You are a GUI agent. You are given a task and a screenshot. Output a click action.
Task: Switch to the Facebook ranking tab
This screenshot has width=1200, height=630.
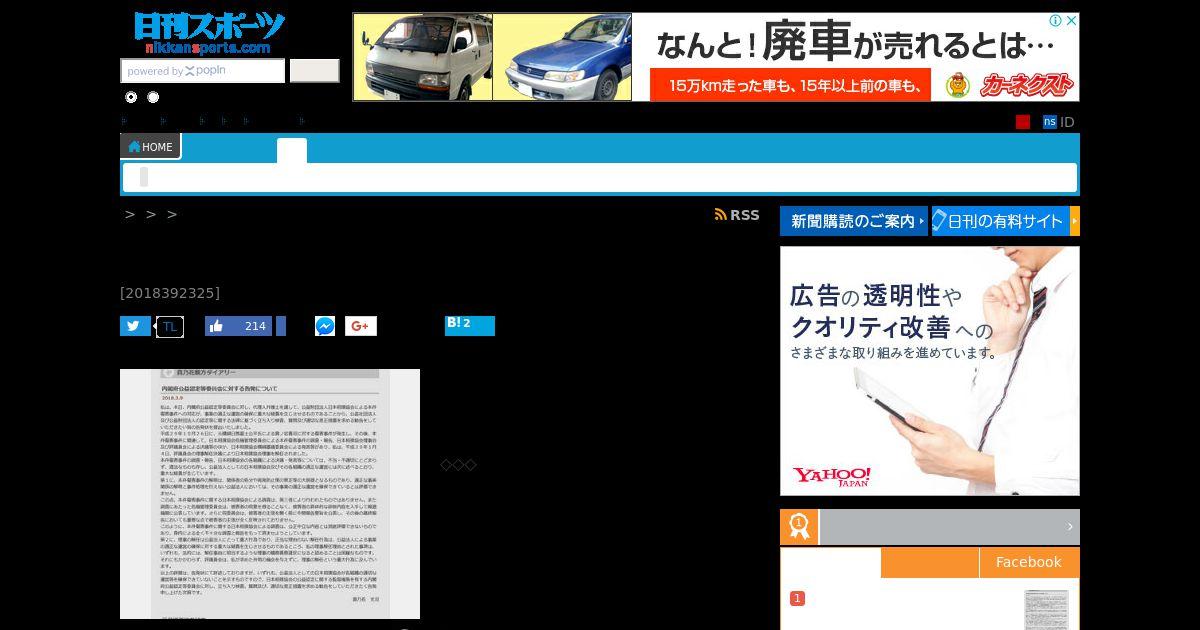(x=1029, y=562)
